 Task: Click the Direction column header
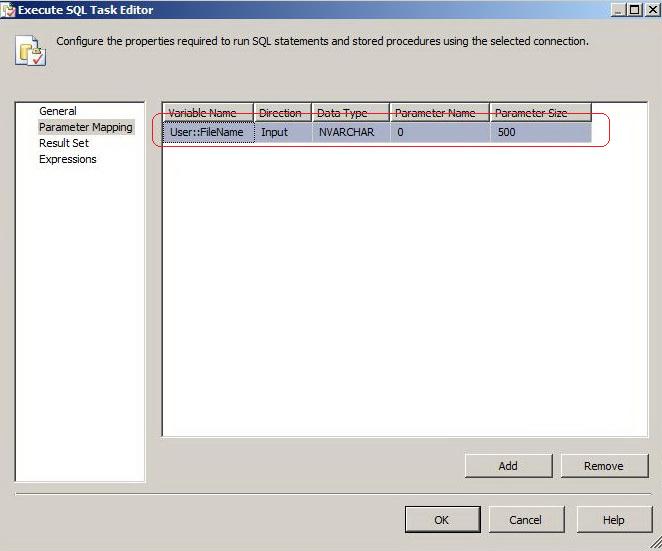(282, 113)
